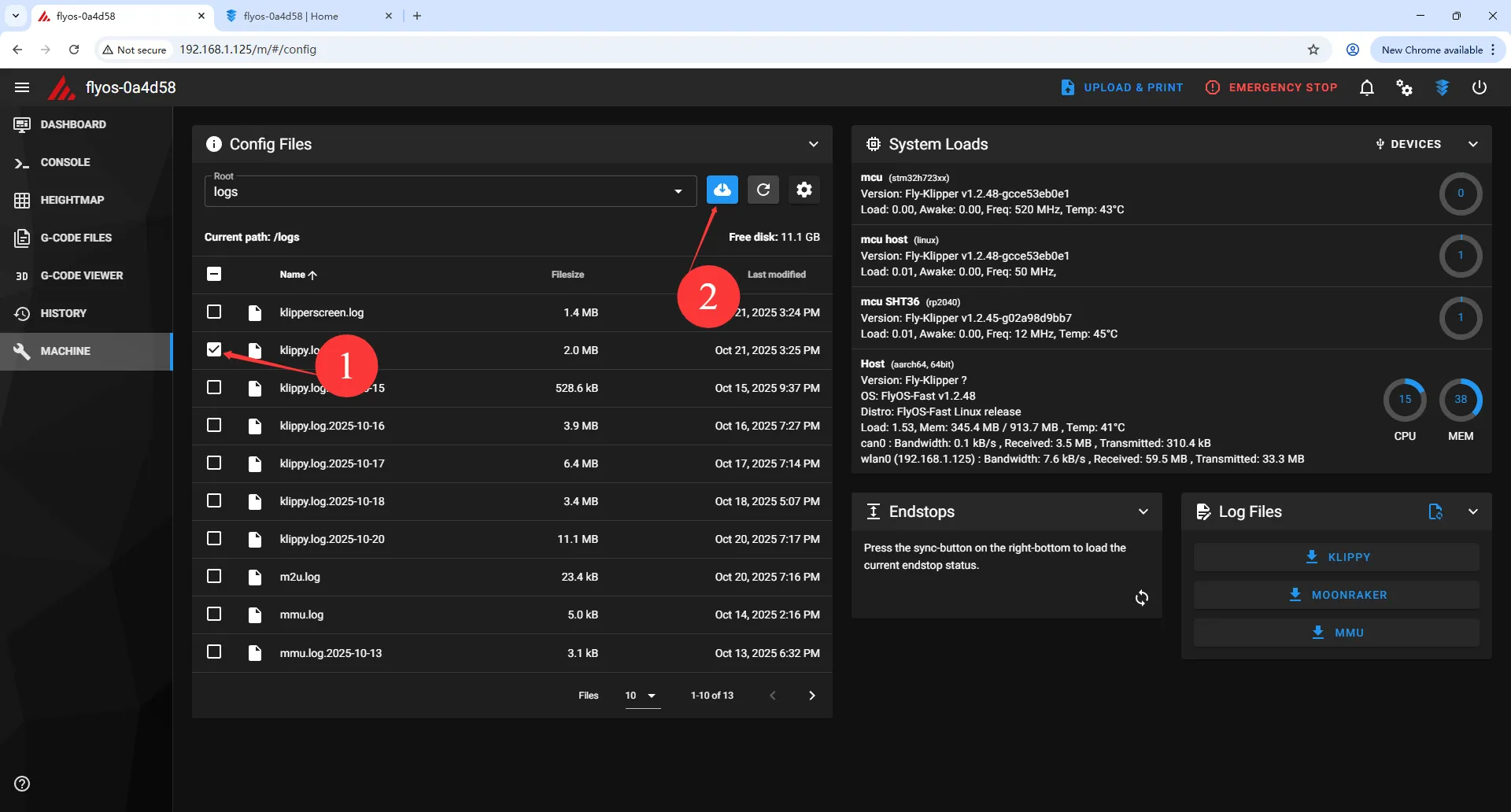Open the file list settings gear
Viewport: 1511px width, 812px height.
pyautogui.click(x=804, y=190)
